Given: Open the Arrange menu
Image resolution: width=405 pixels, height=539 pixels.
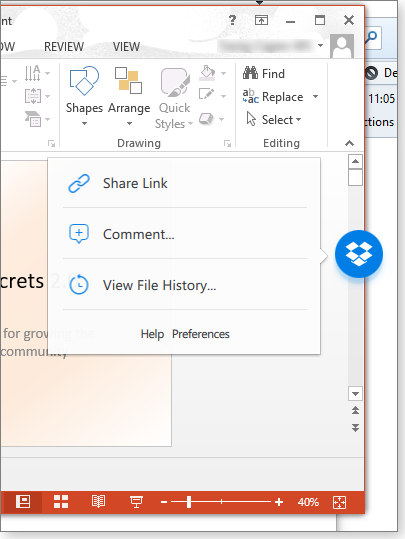Looking at the screenshot, I should (129, 96).
